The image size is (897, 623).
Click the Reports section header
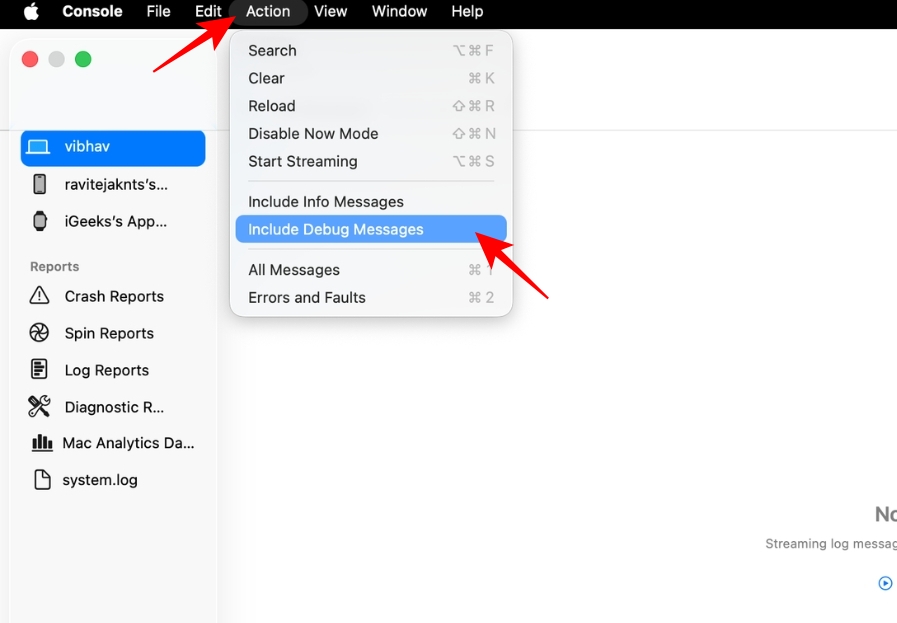pos(54,267)
